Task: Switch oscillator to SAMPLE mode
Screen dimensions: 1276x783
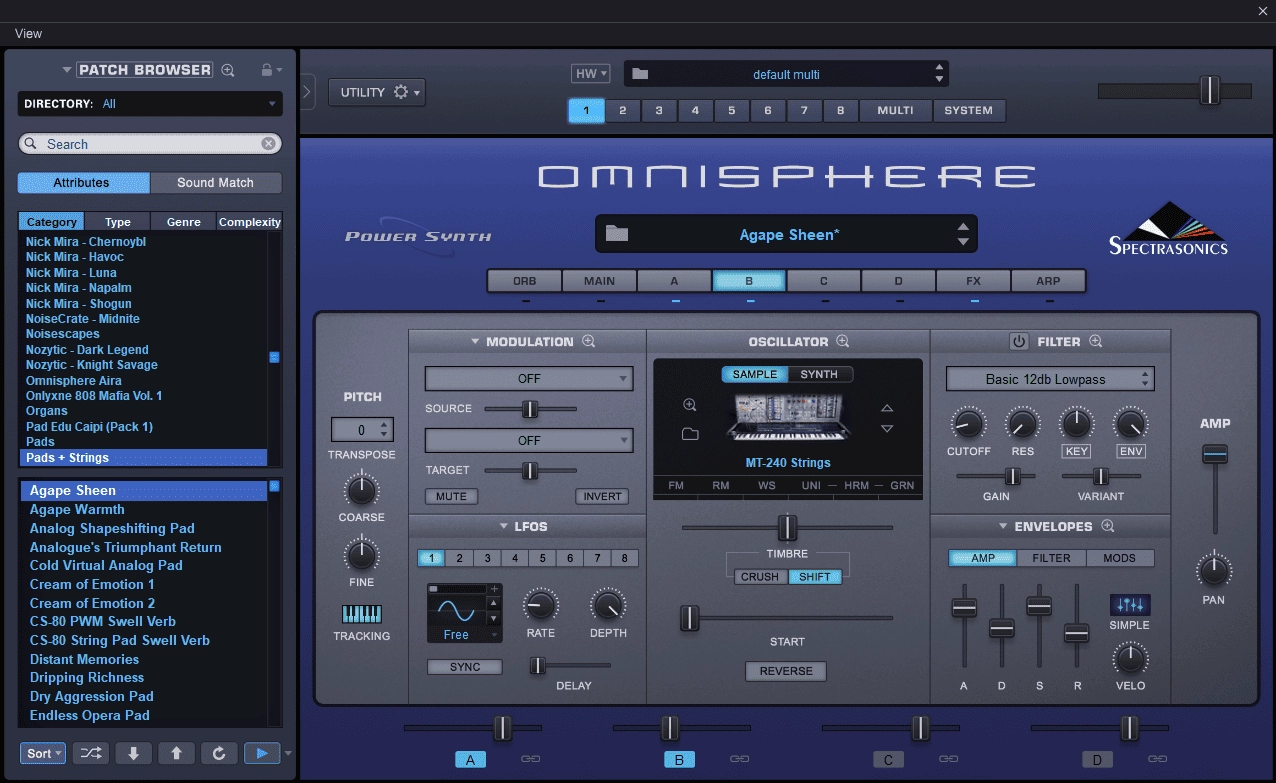Action: [x=755, y=374]
